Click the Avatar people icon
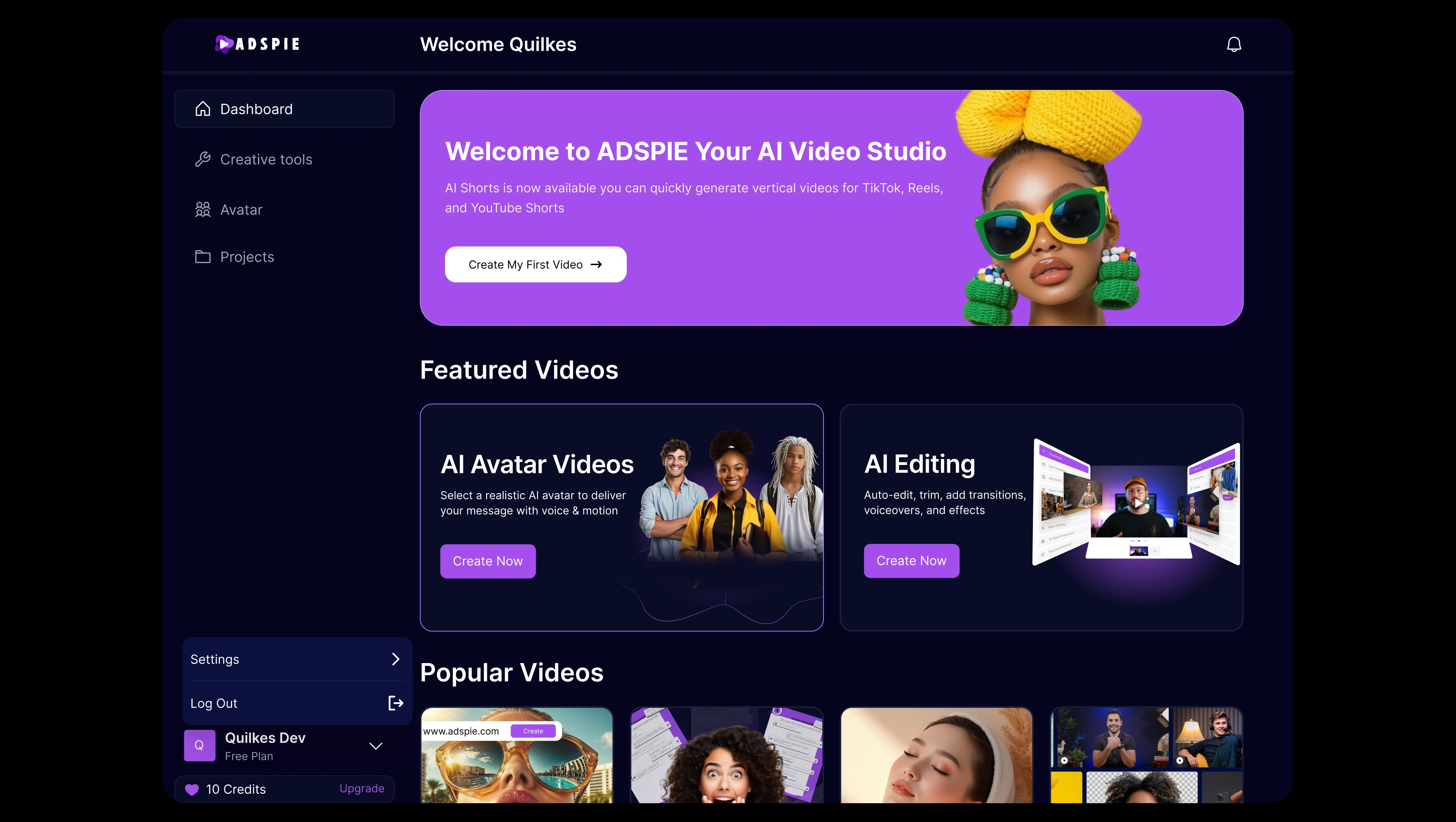This screenshot has width=1456, height=822. click(x=203, y=210)
